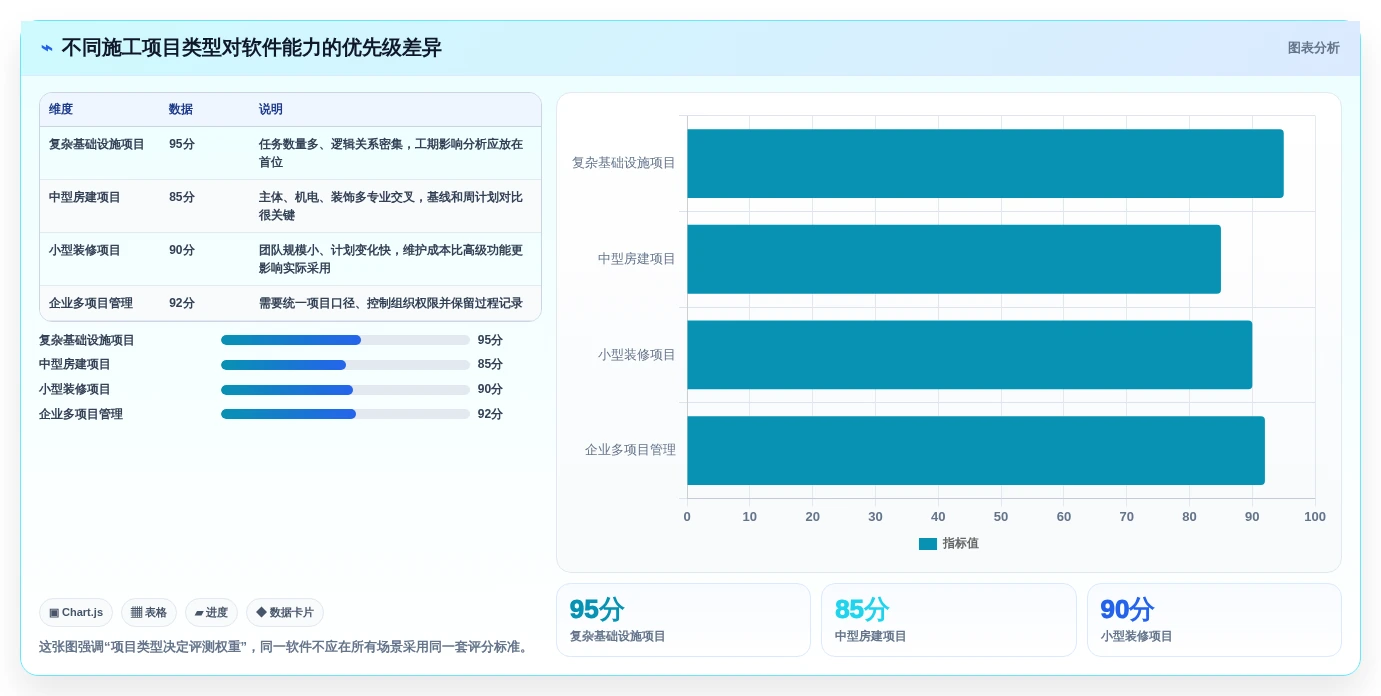This screenshot has width=1381, height=696.
Task: Click the 95分 table value
Action: coord(182,144)
